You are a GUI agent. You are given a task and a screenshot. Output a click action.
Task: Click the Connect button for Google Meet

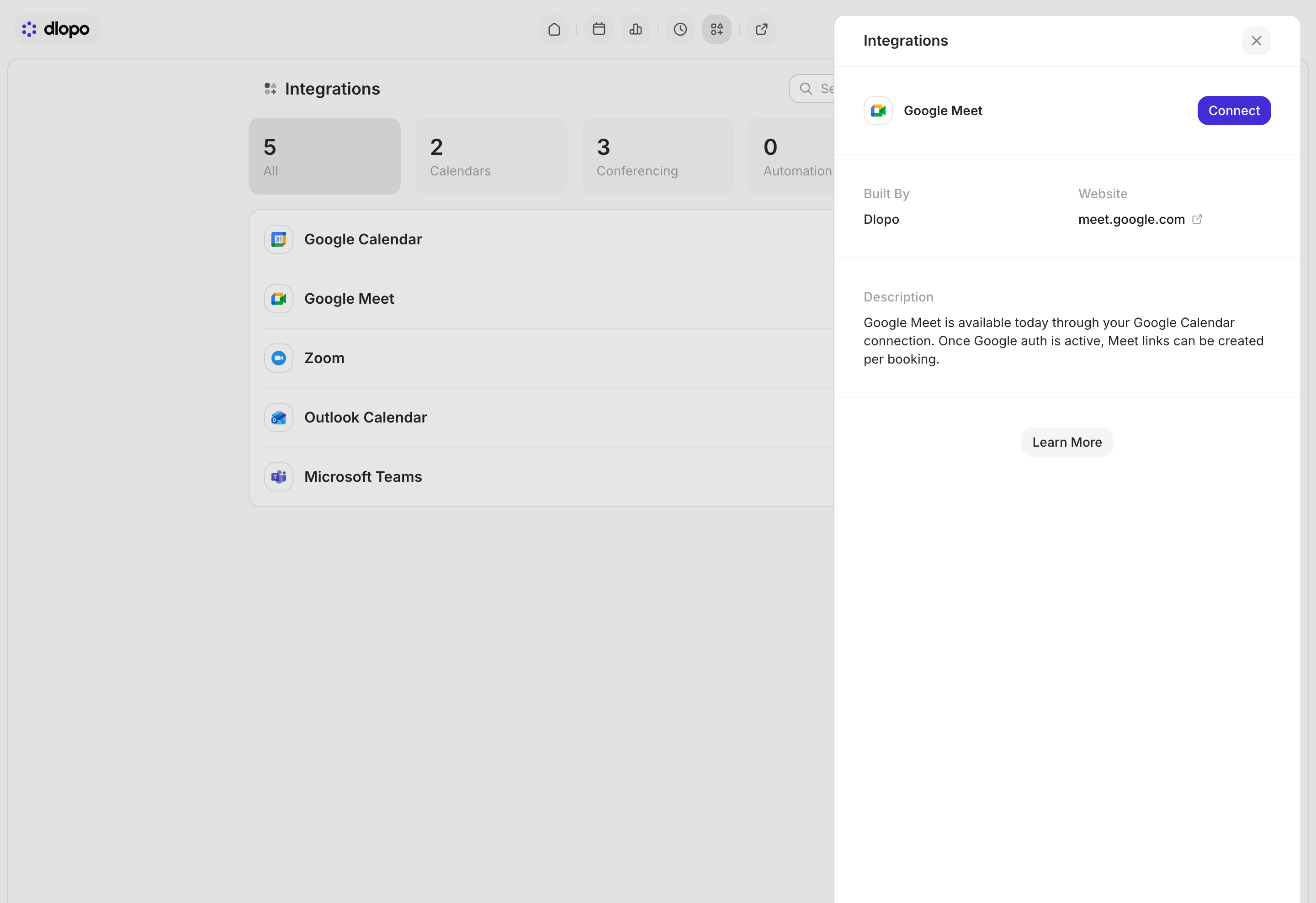[1234, 111]
